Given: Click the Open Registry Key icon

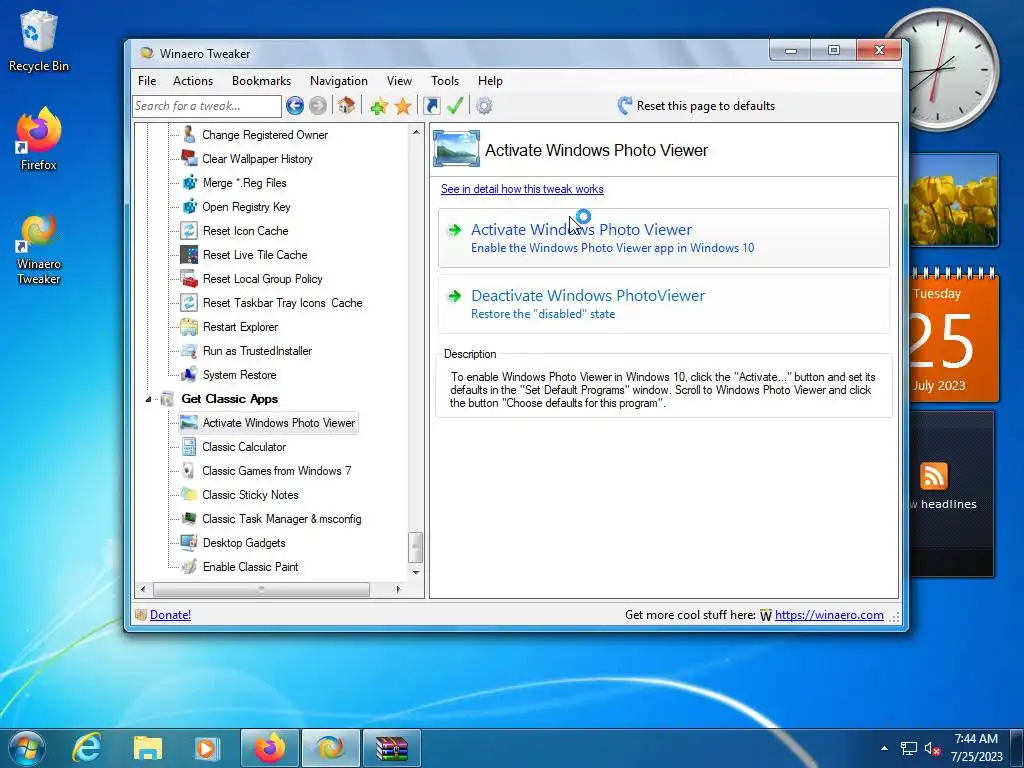Looking at the screenshot, I should pyautogui.click(x=189, y=207).
